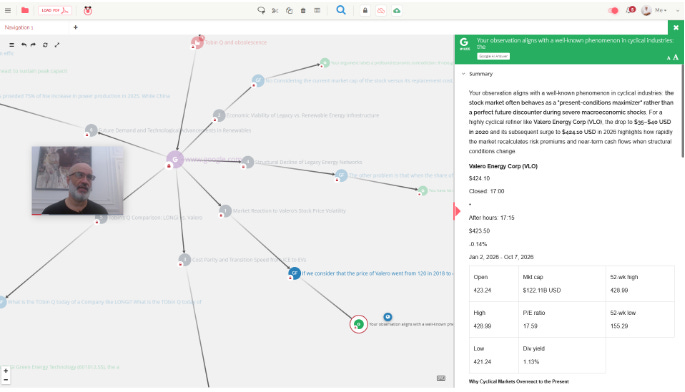The image size is (685, 392).
Task: Zoom out with the minus button
Action: pos(6,380)
